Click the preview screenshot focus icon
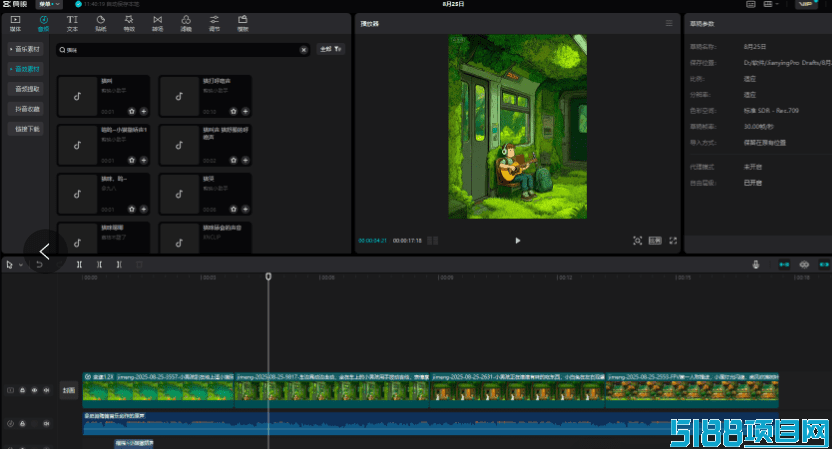Viewport: 832px width, 449px height. click(x=637, y=240)
